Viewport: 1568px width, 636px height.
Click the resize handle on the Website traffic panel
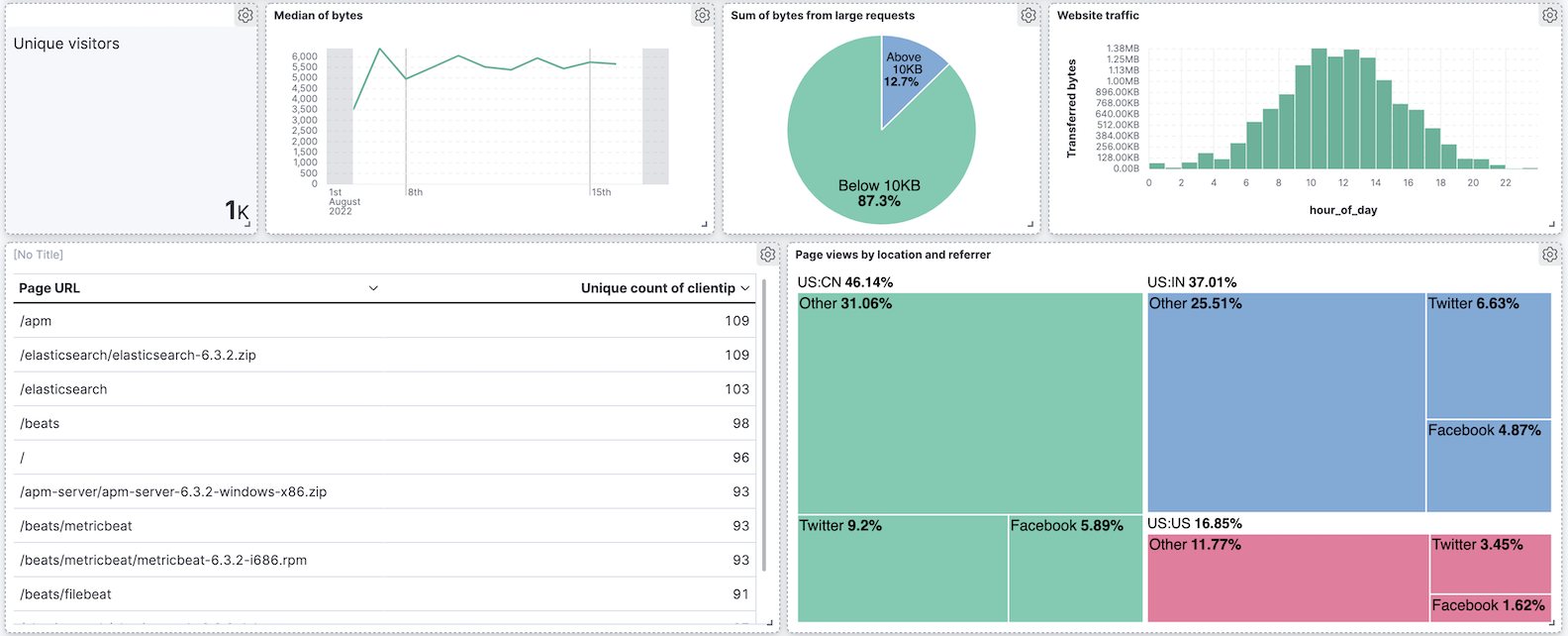1554,225
